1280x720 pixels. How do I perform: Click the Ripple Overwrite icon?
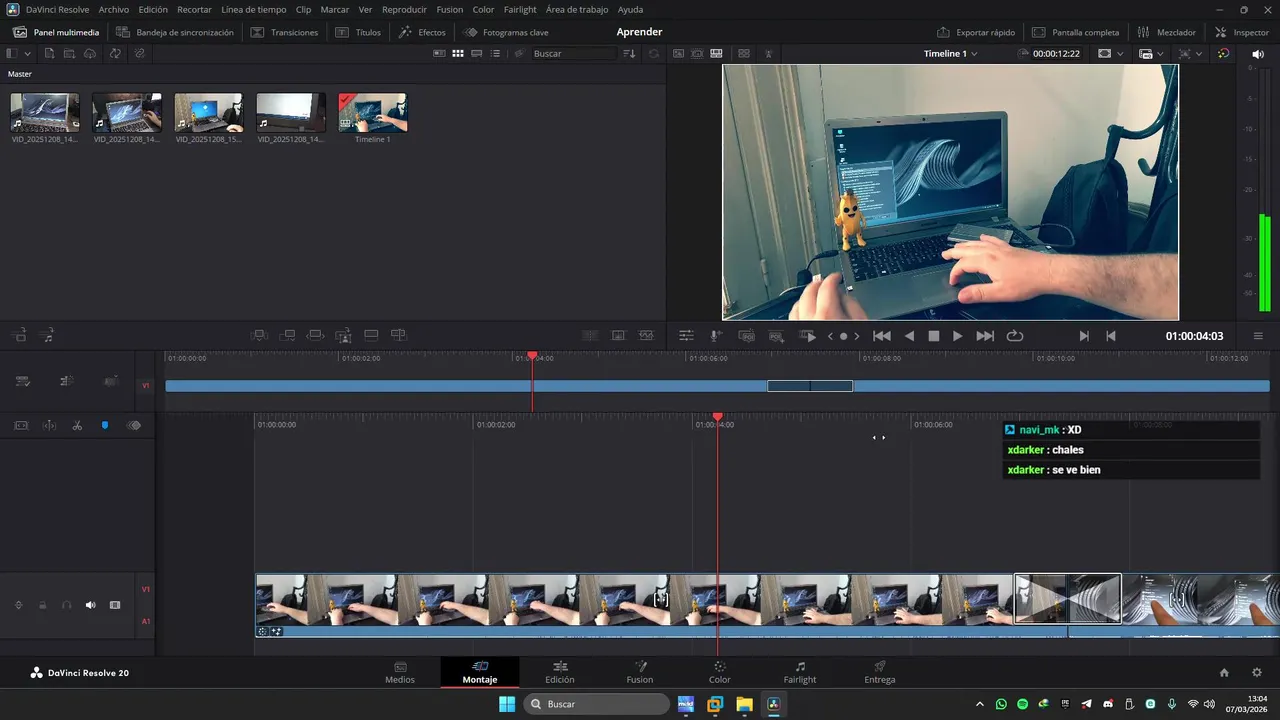[x=315, y=335]
